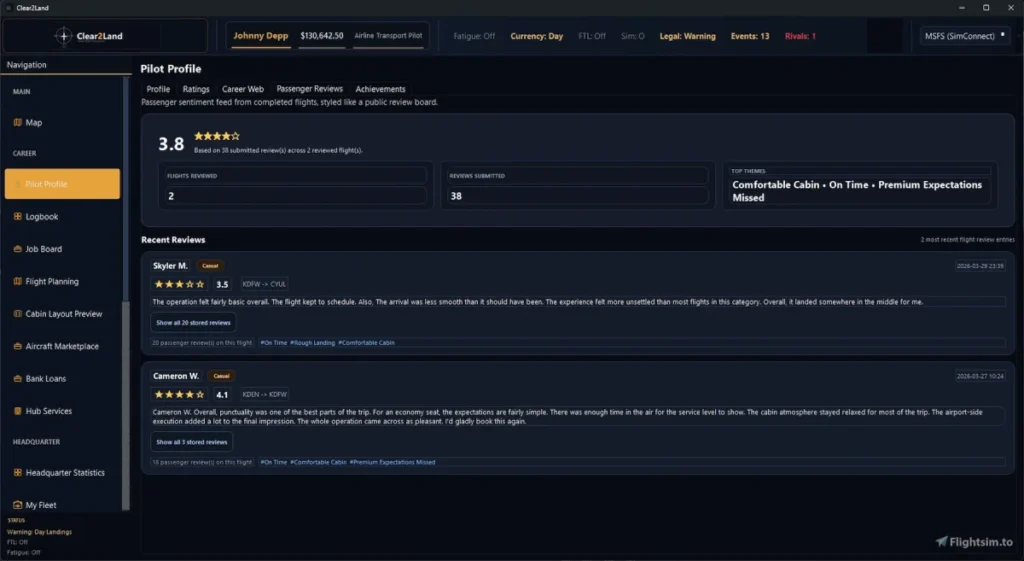Switch to the Achievements tab

[380, 89]
